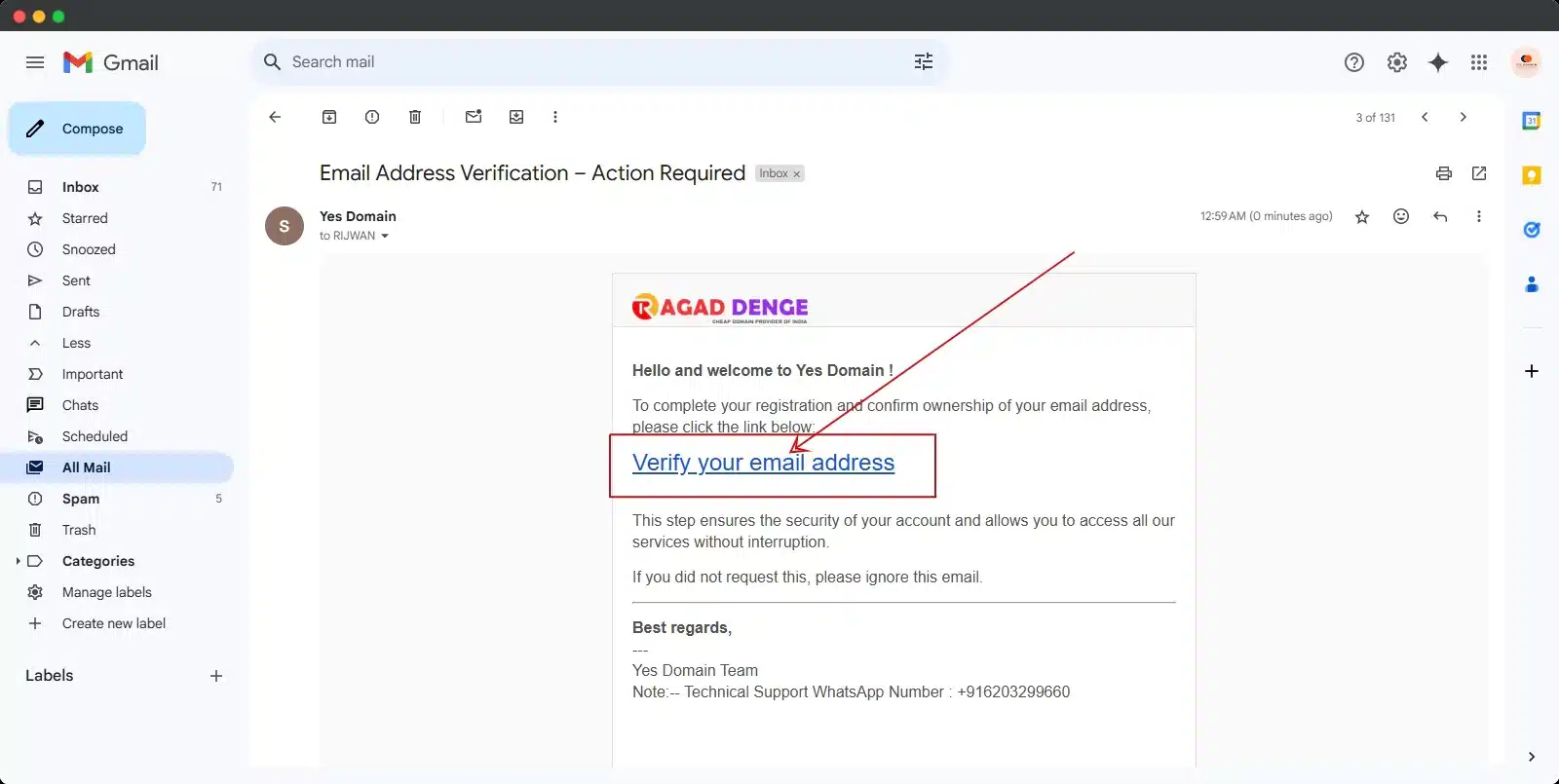Hide the side panel chevron

[1532, 757]
